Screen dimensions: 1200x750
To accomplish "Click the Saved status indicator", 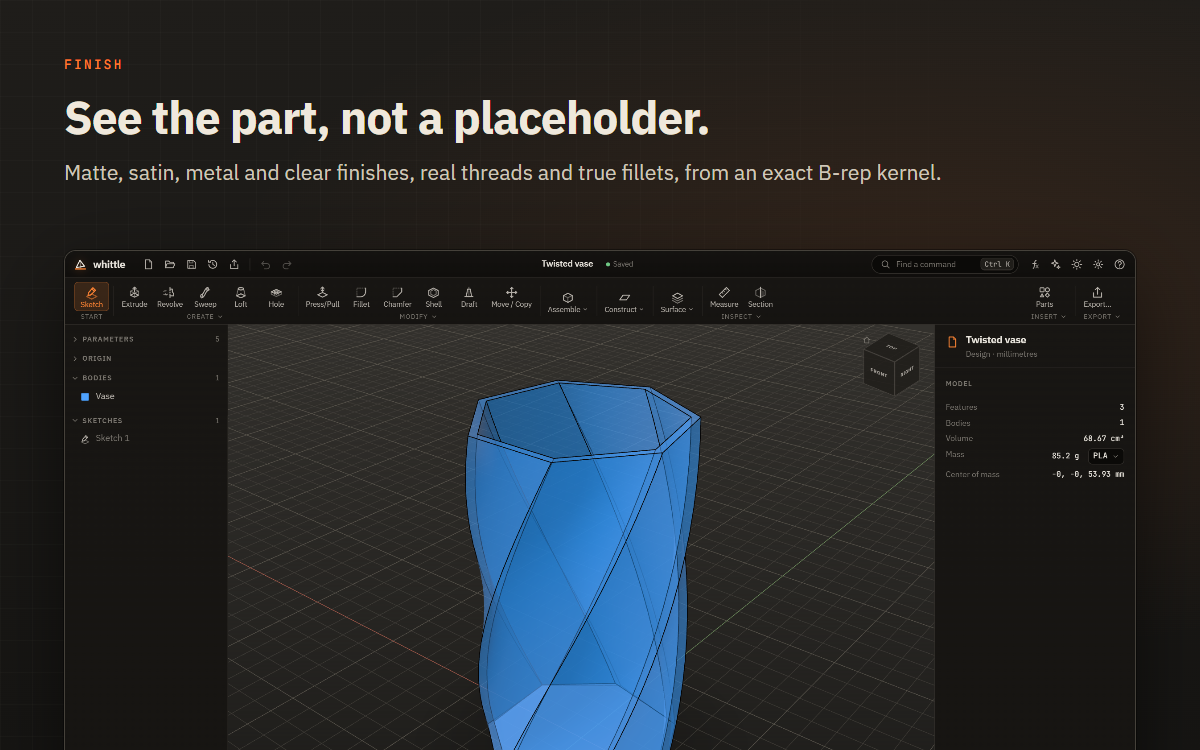I will point(620,264).
